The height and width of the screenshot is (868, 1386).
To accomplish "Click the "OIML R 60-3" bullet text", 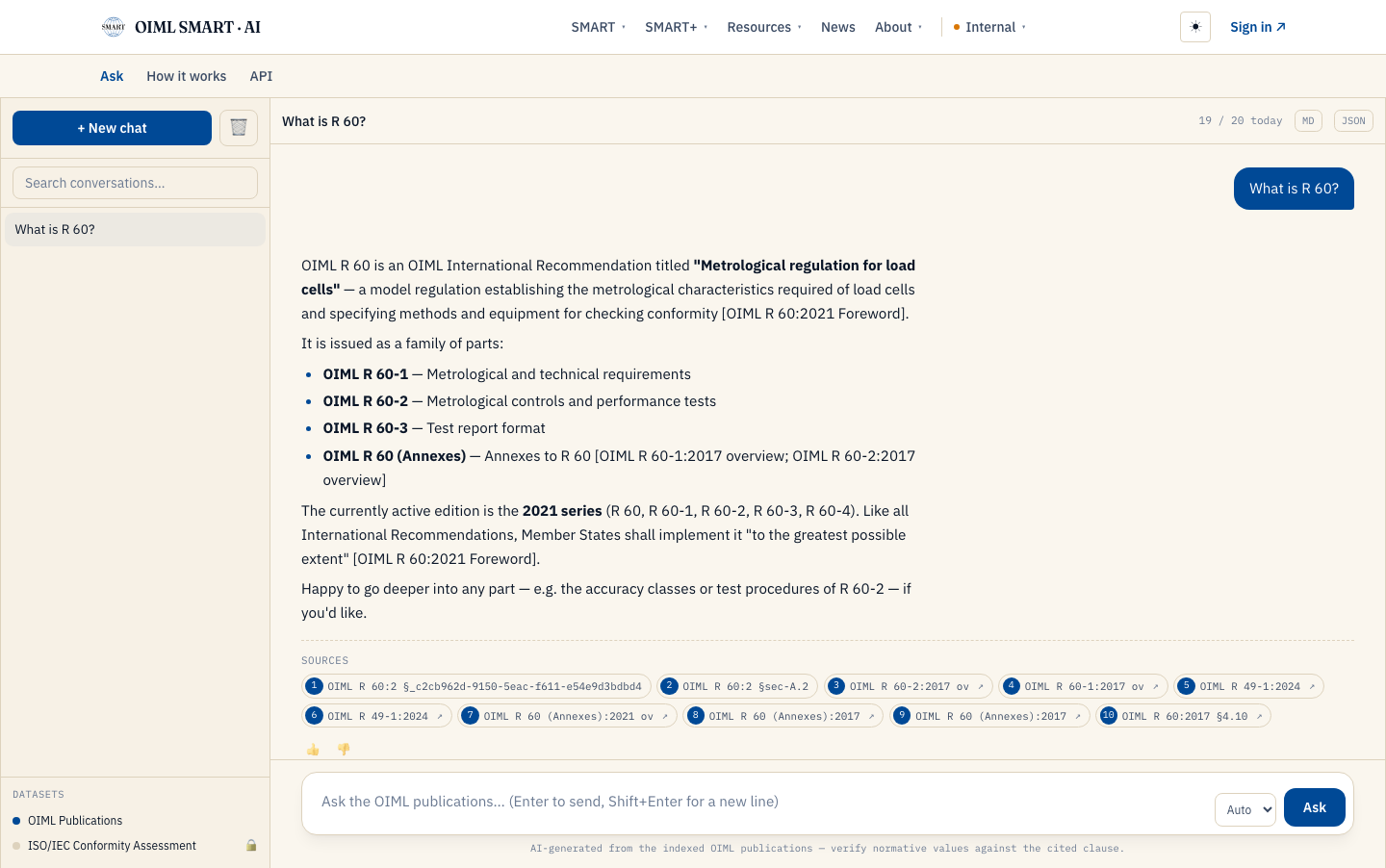I will point(366,428).
